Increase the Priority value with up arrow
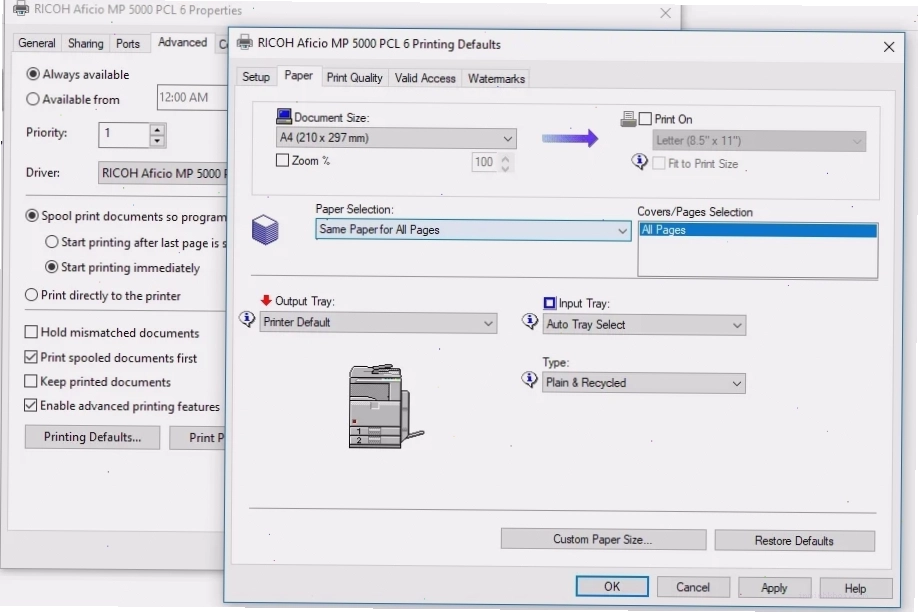 pos(157,129)
